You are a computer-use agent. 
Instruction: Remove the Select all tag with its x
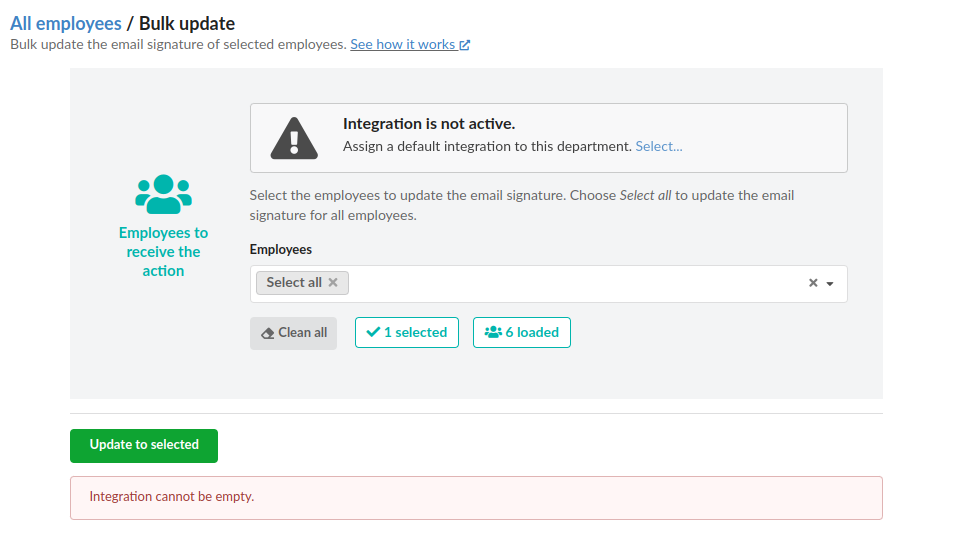[x=333, y=283]
